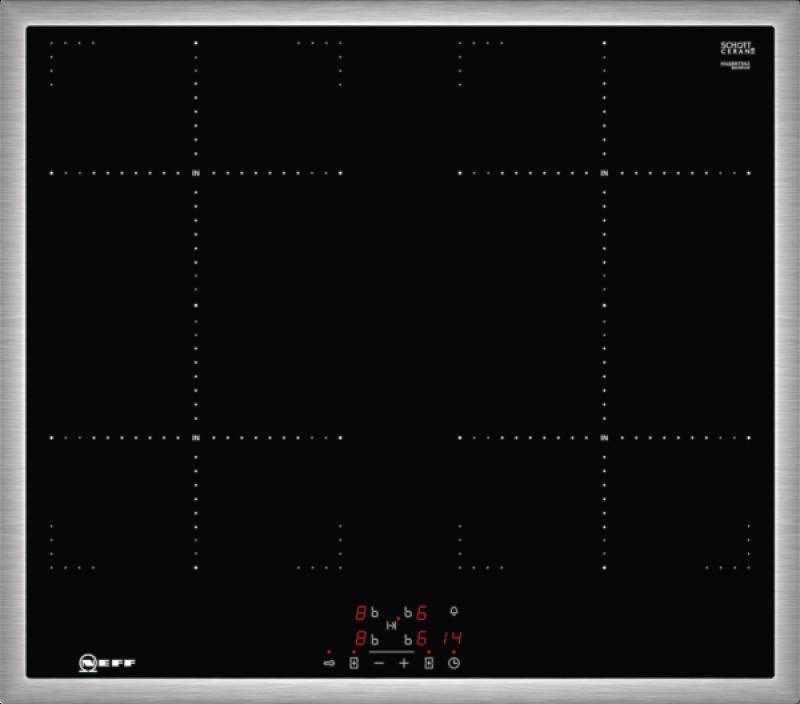
Task: Tap the clock timer icon
Action: [454, 663]
